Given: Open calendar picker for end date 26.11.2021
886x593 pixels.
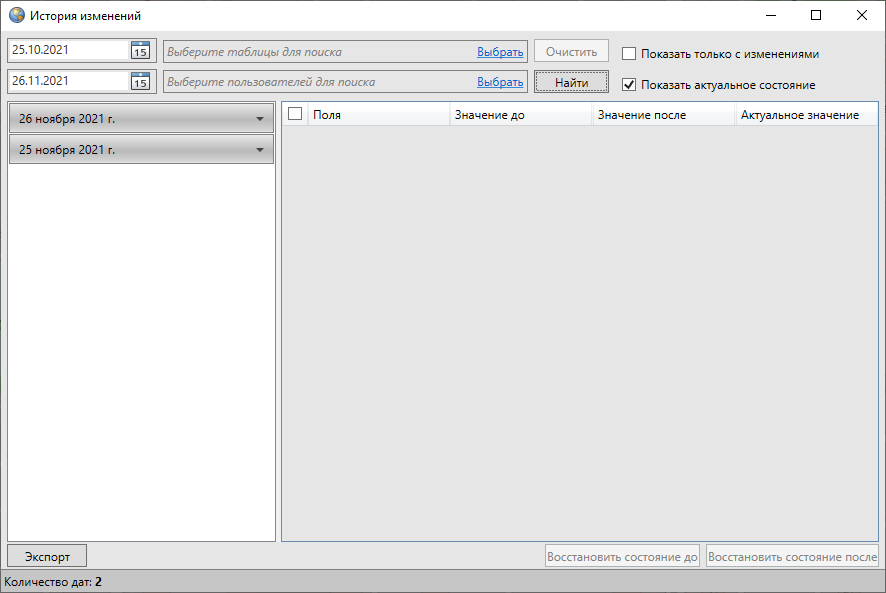Looking at the screenshot, I should tap(140, 81).
